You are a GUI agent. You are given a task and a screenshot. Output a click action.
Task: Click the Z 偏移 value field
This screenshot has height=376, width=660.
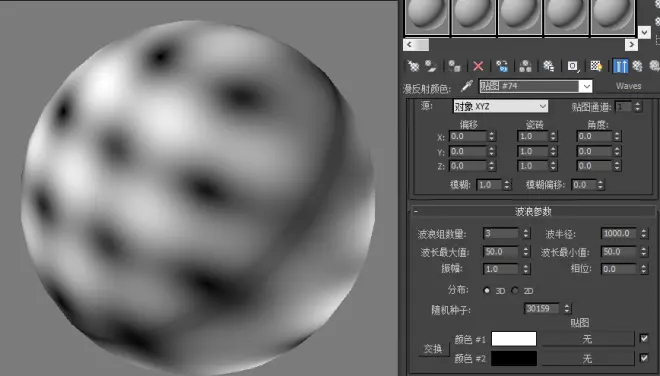click(x=468, y=166)
